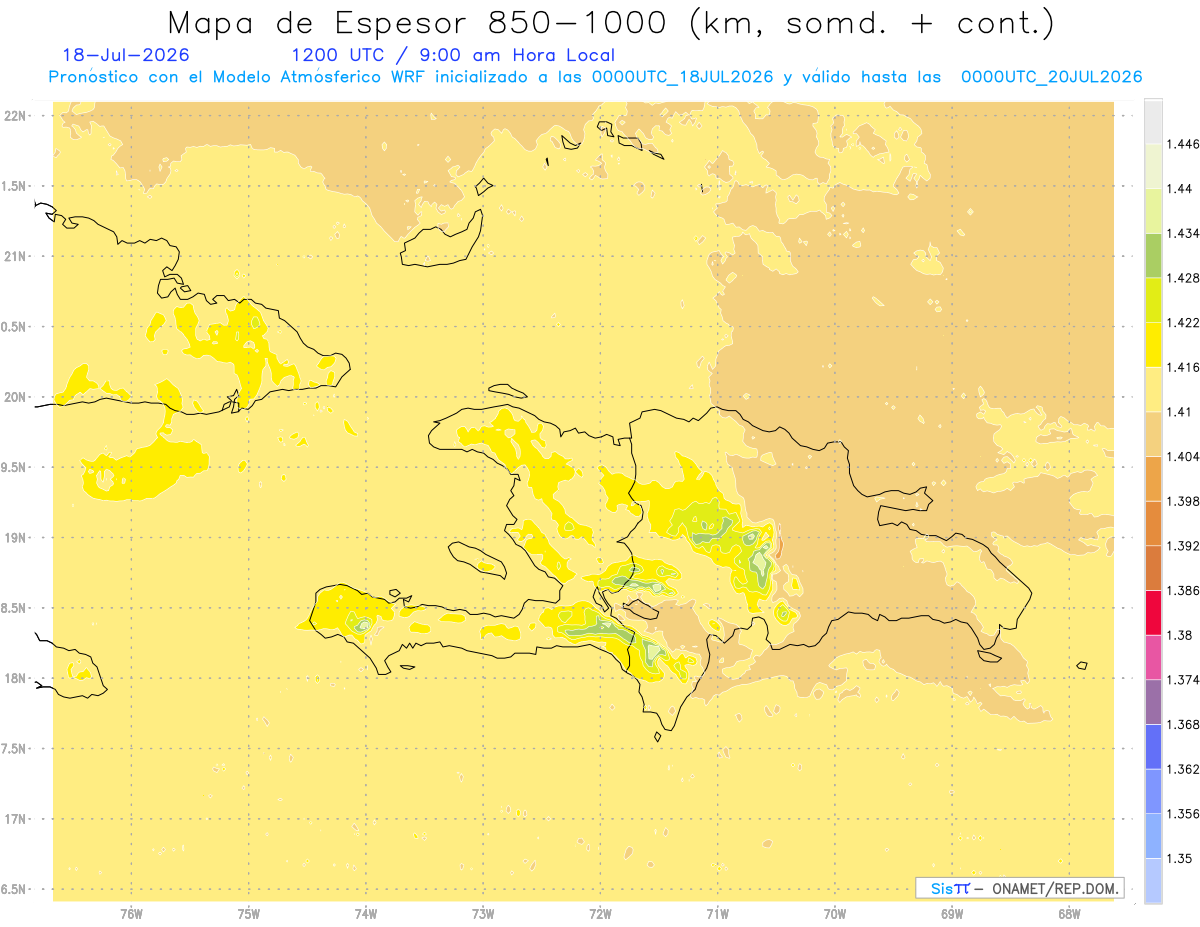Click the '76W' longitude label
The width and height of the screenshot is (1200, 927).
pos(131,914)
